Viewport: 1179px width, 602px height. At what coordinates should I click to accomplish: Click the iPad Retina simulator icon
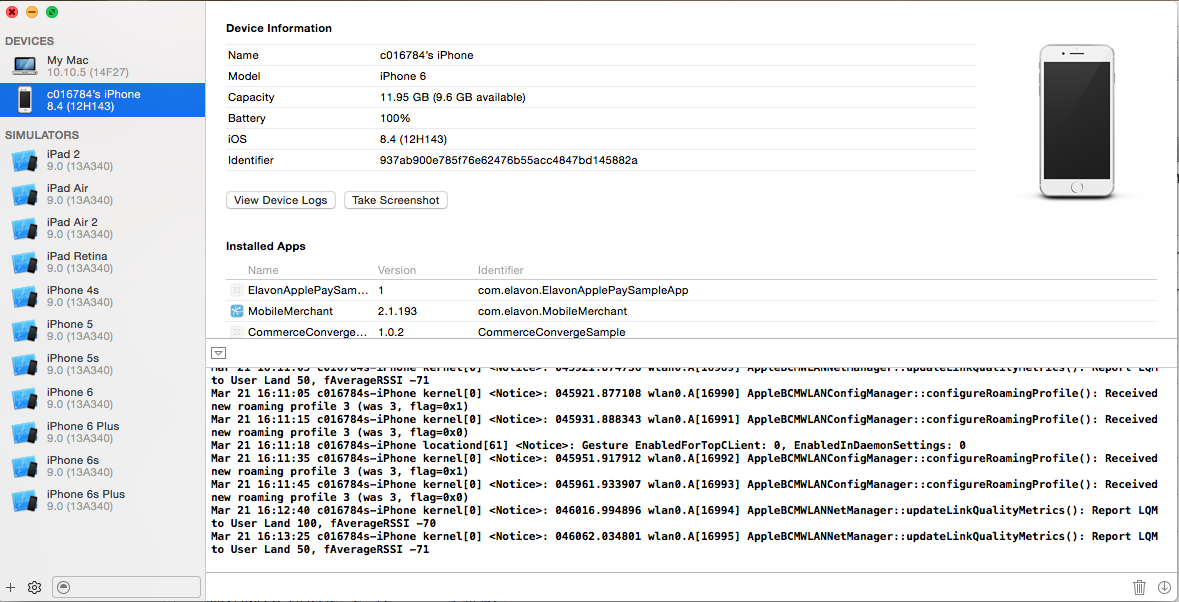click(x=25, y=263)
